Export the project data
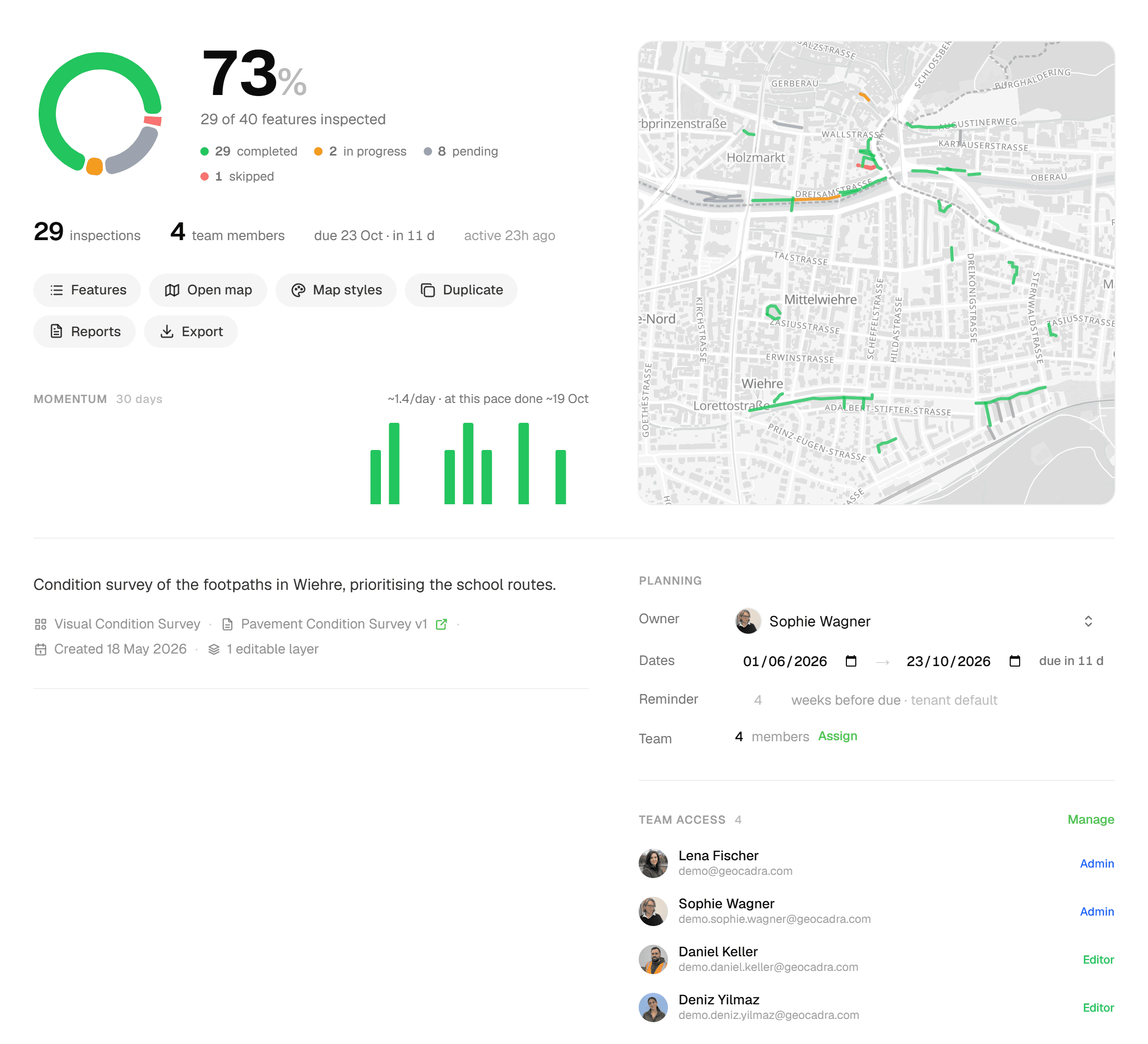Screen dimensions: 1148x1044 point(191,331)
